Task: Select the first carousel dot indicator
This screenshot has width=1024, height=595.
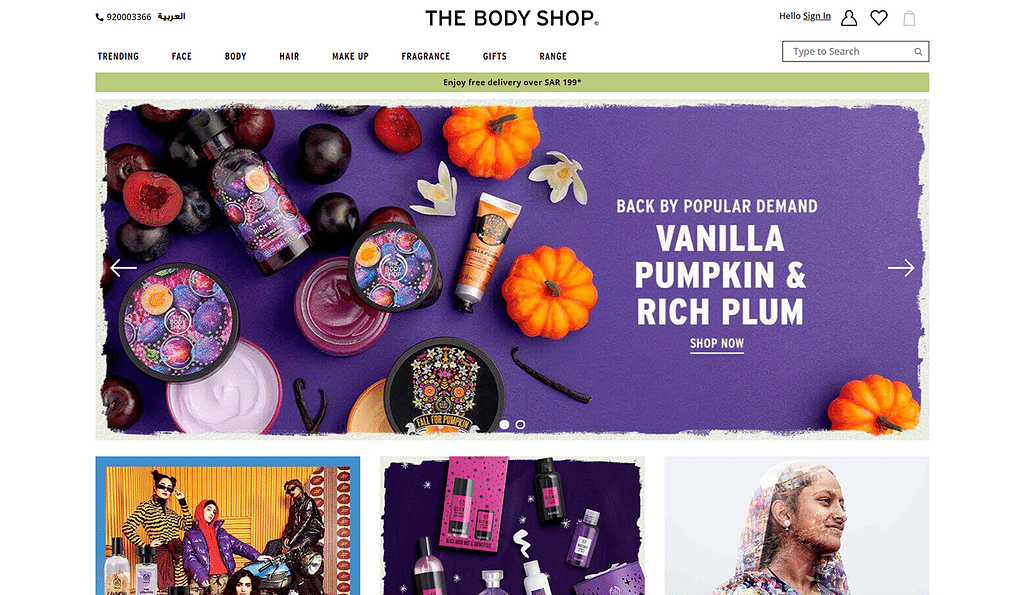Action: [x=504, y=425]
